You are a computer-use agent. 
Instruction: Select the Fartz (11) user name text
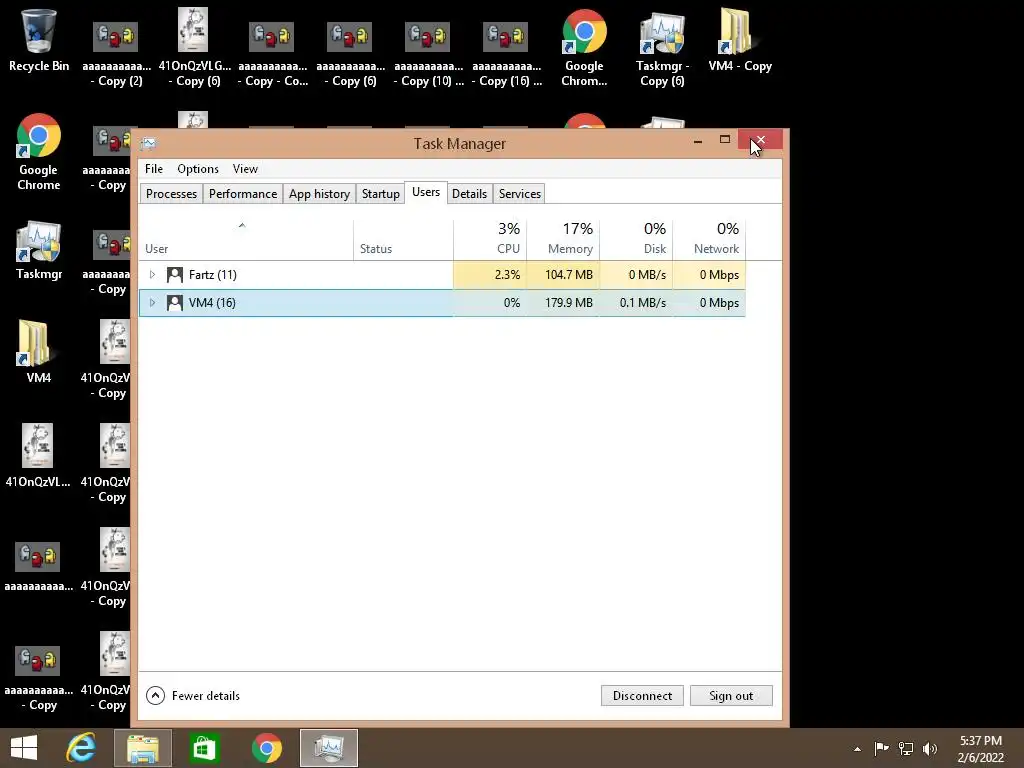tap(213, 275)
